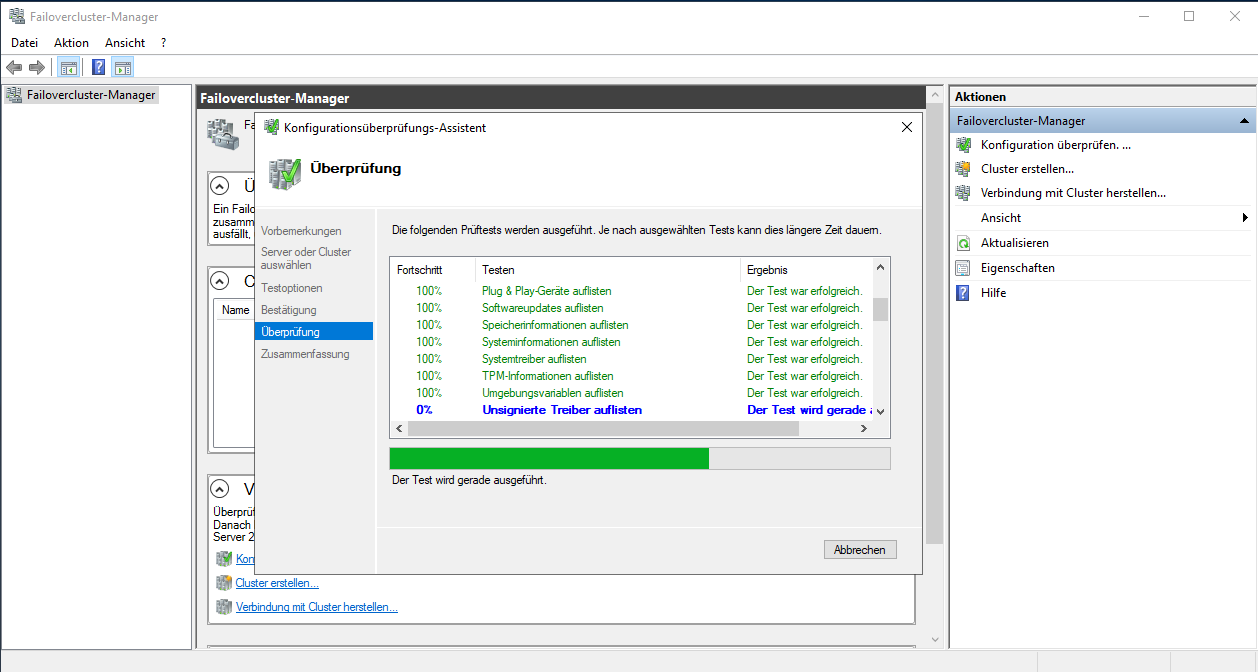Click the Konfiguration überprüfen icon in Aktionen
The image size is (1258, 672).
pos(964,144)
